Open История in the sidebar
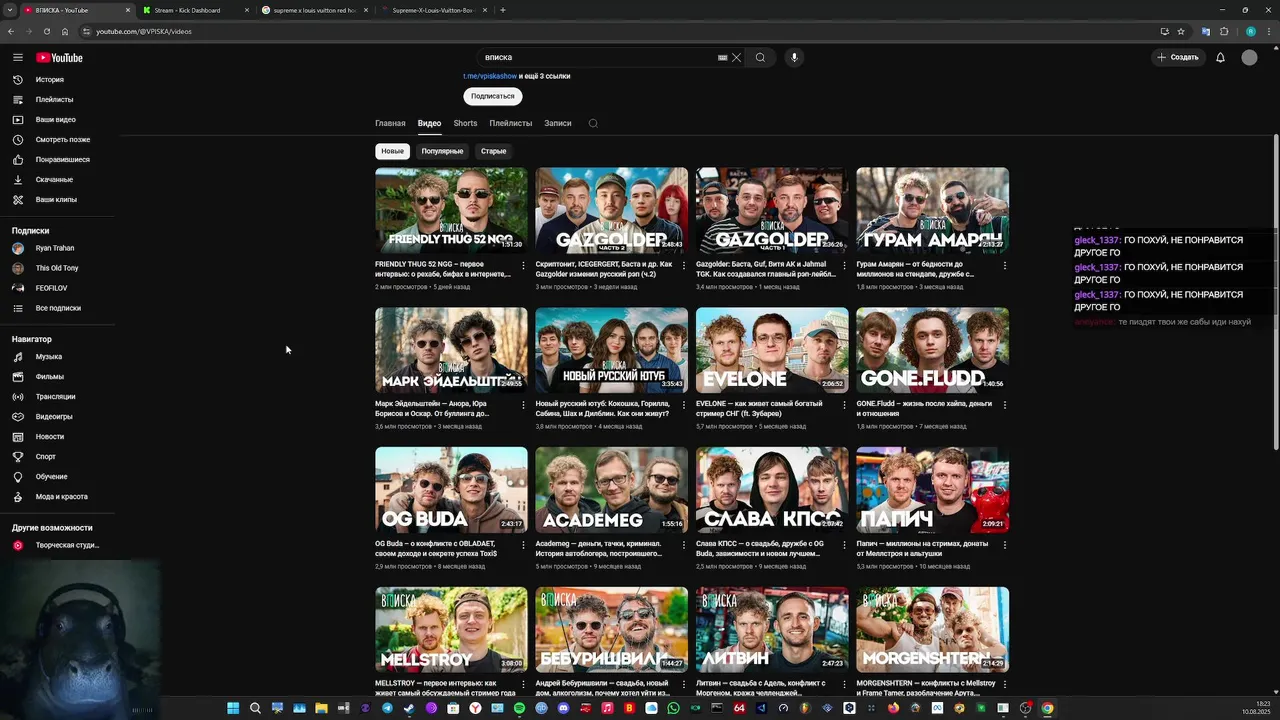Screen dimensions: 1280x720 pos(57,80)
